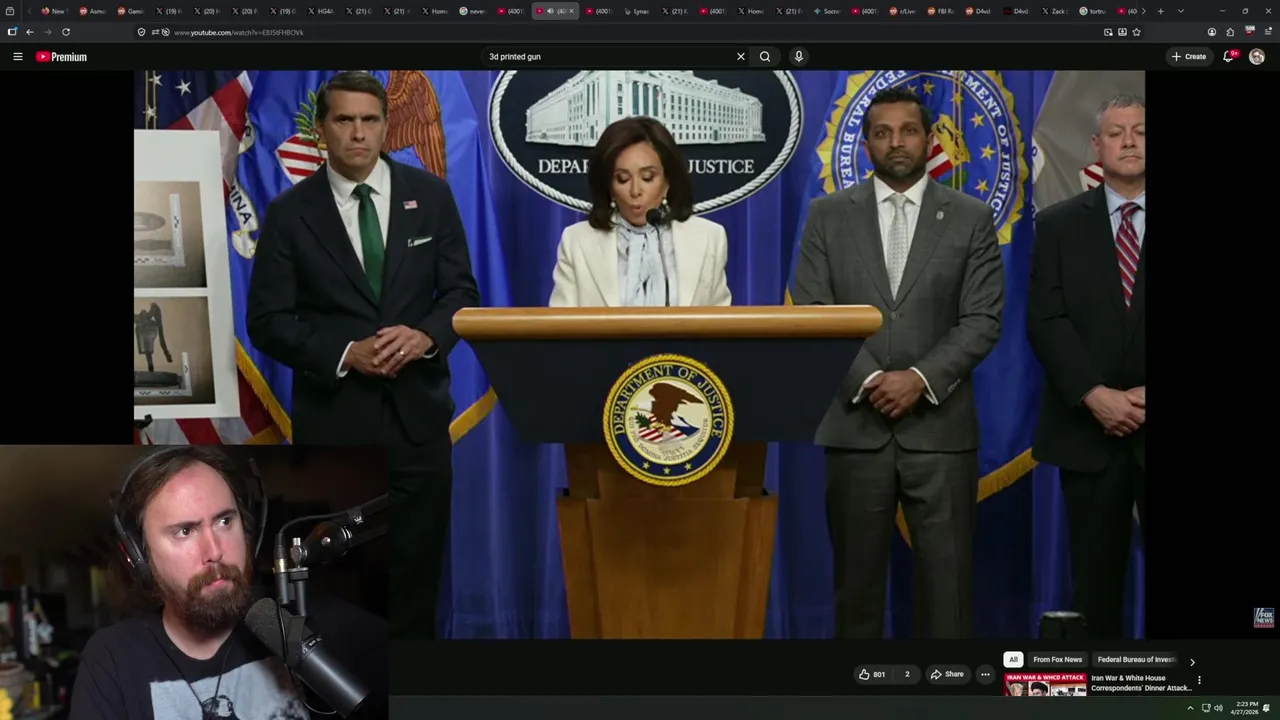Dislike the video via the count 2 button

click(x=907, y=674)
